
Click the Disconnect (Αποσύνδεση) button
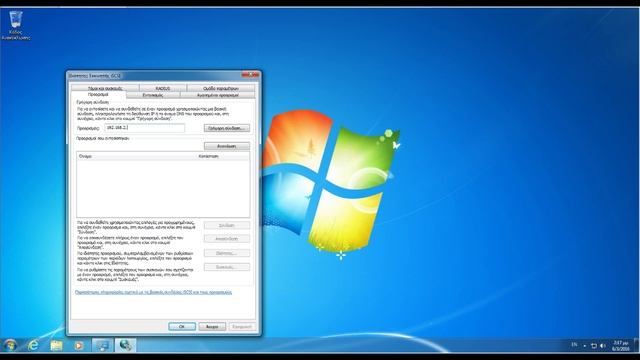point(227,239)
